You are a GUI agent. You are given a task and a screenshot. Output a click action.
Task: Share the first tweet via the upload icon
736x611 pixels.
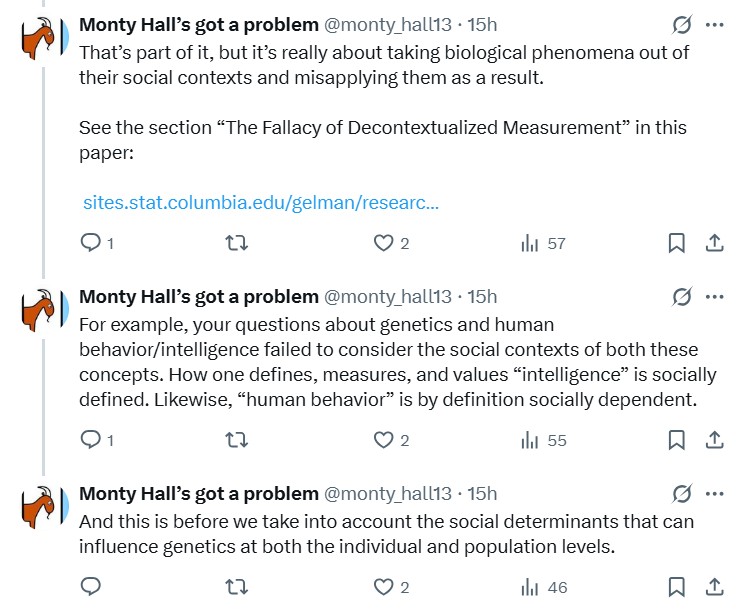point(714,243)
